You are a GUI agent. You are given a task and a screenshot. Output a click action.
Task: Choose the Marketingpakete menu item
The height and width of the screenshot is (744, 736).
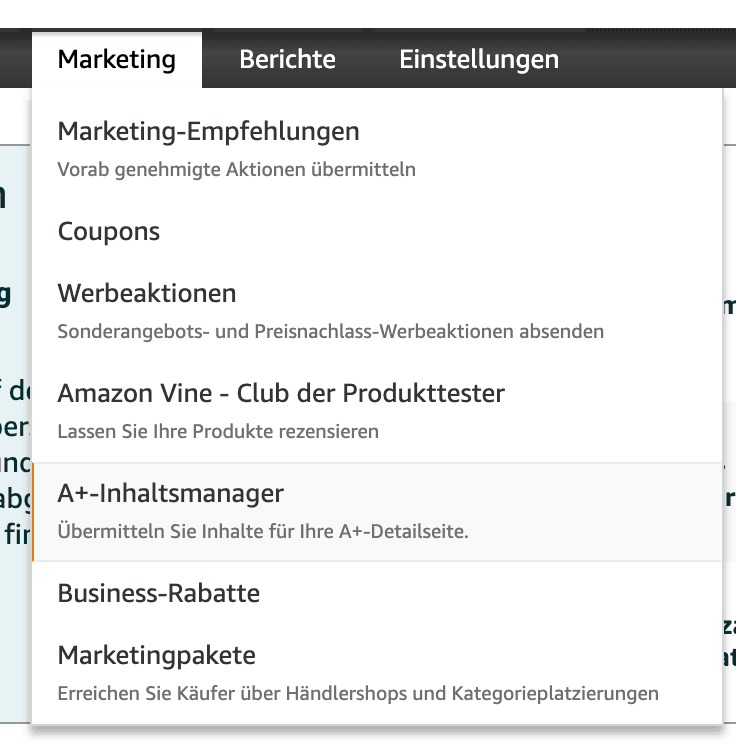tap(157, 656)
